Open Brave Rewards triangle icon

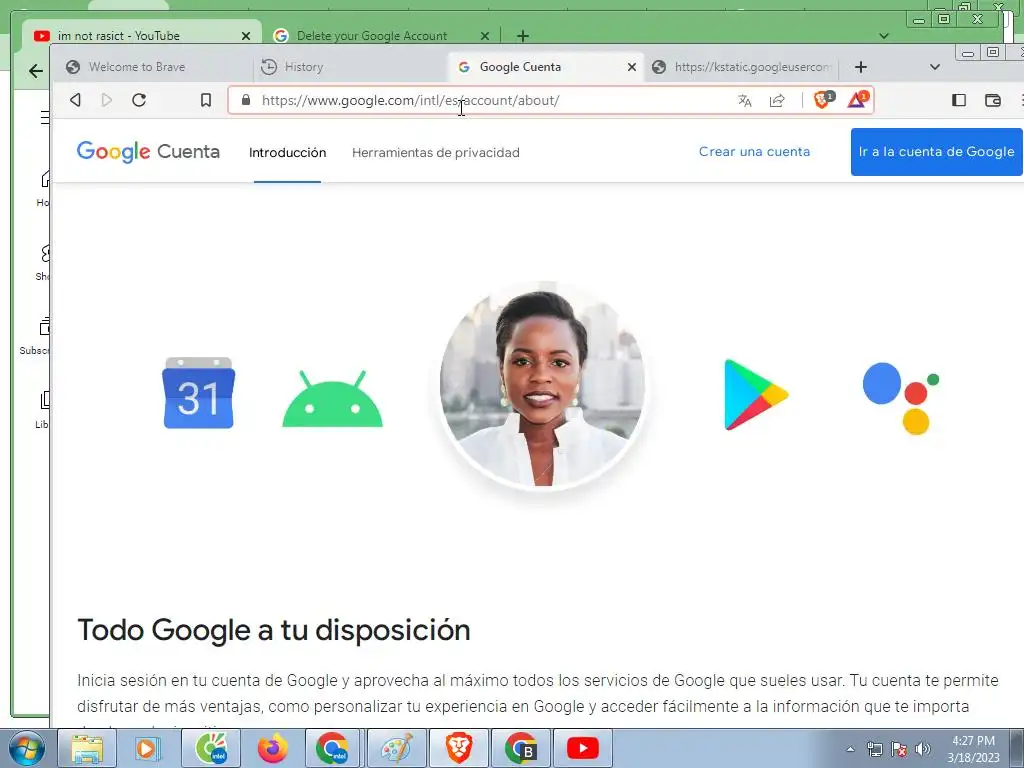(x=857, y=99)
